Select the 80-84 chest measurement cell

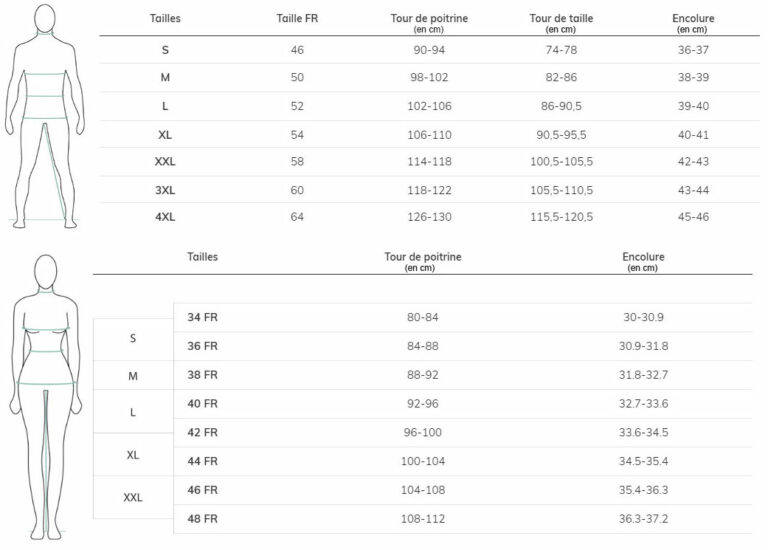tap(423, 317)
